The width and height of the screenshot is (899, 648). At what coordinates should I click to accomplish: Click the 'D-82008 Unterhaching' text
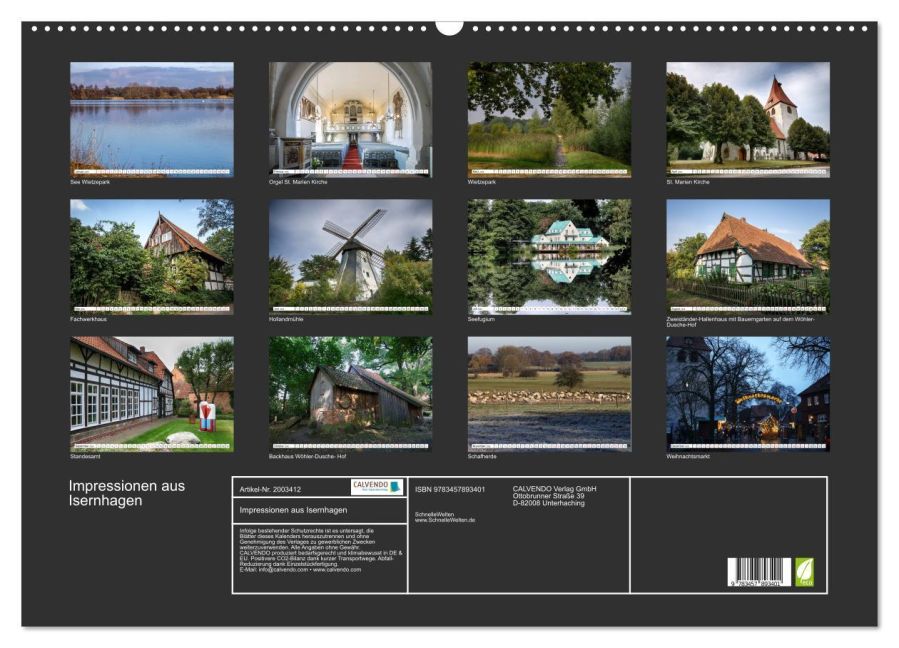(549, 503)
